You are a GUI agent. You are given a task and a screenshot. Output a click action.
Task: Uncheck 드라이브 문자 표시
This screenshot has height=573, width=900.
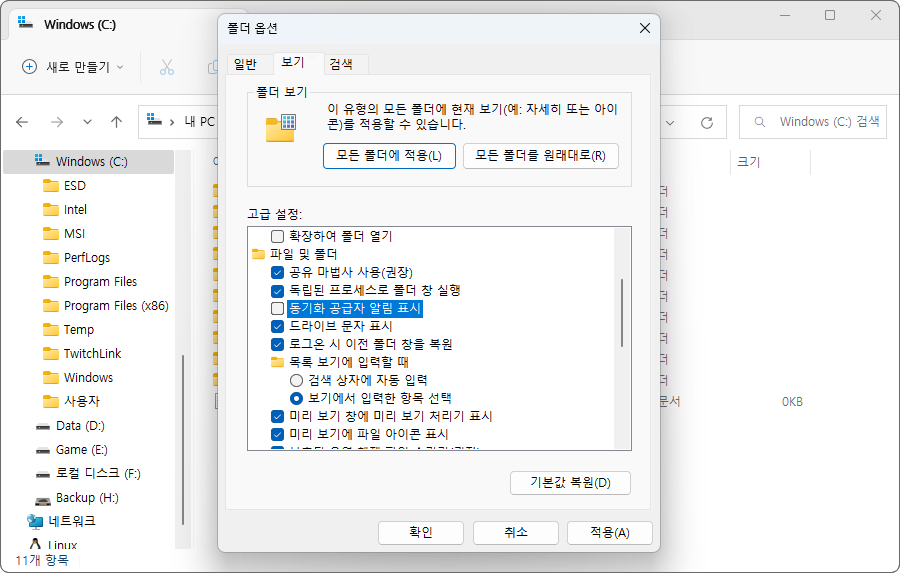pyautogui.click(x=277, y=326)
